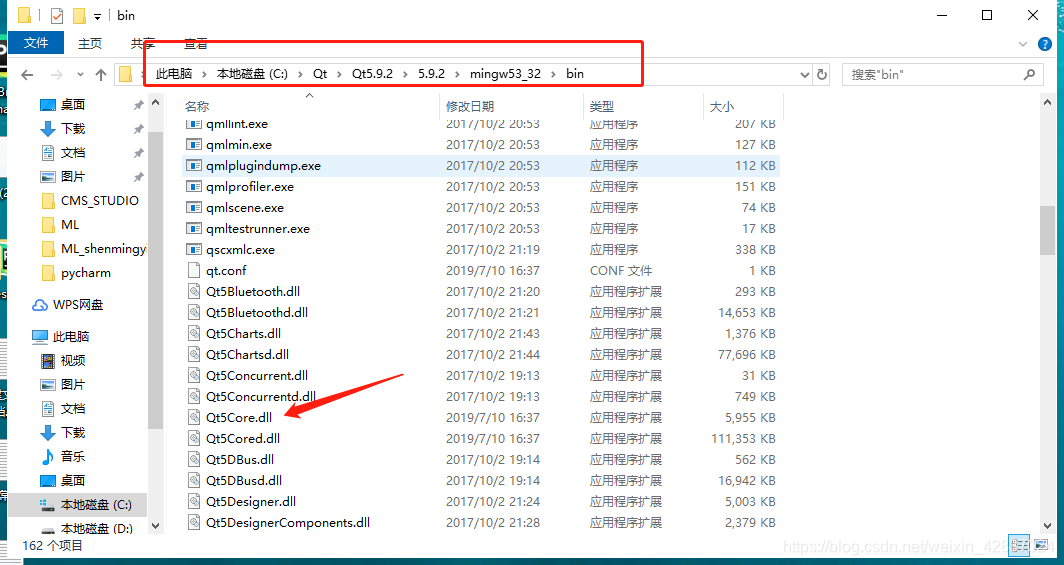Screen dimensions: 1064x565
Task: Click 此电脑 in the address path
Action: (174, 74)
